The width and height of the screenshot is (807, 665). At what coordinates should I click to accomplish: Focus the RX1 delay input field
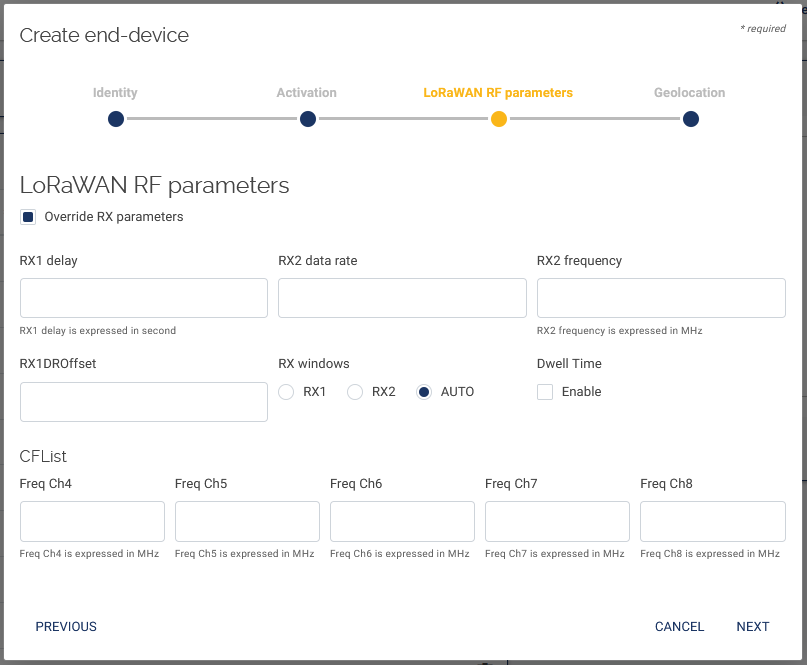click(144, 298)
